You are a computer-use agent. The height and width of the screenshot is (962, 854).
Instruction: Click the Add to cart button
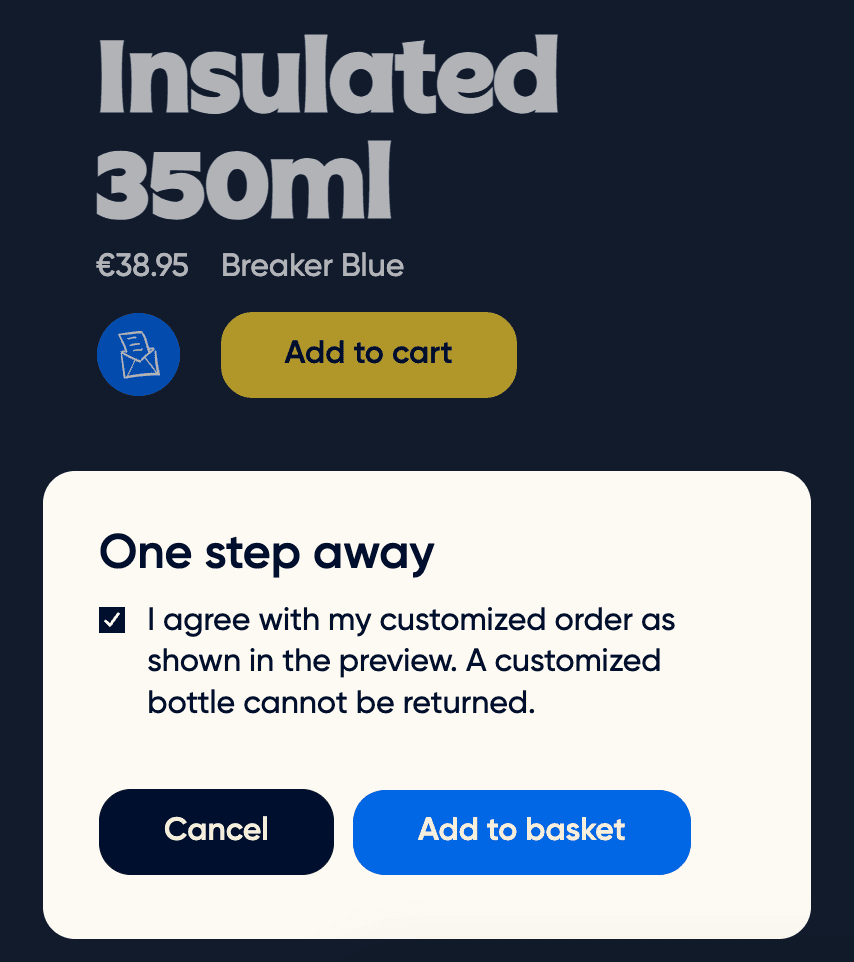(x=368, y=354)
